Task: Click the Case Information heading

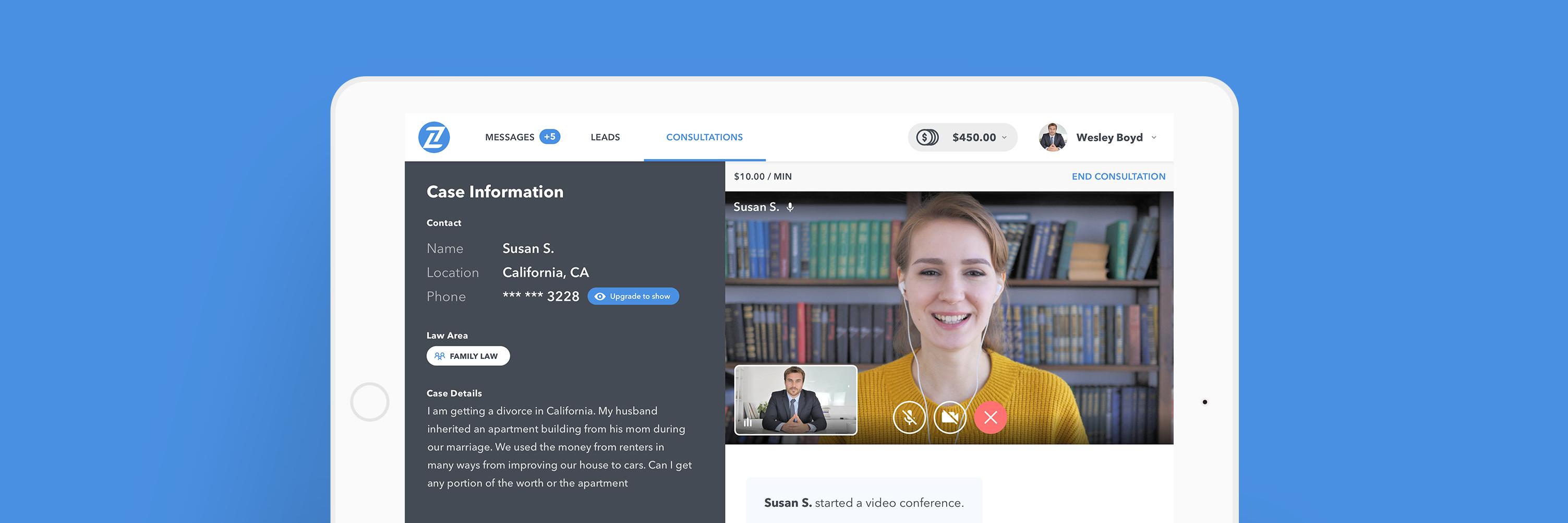Action: click(495, 192)
